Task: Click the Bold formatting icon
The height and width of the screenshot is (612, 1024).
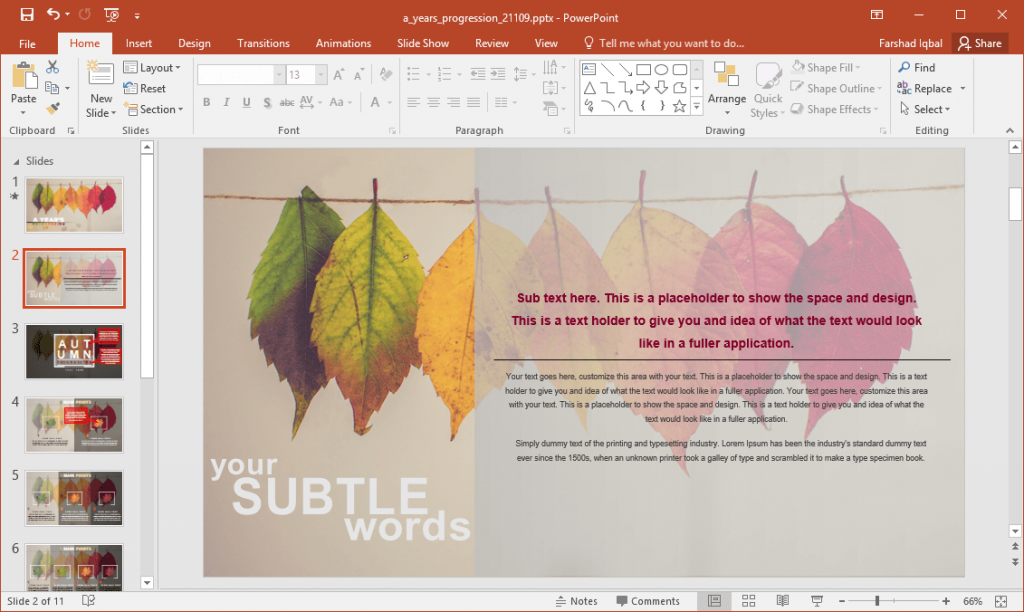Action: click(206, 102)
